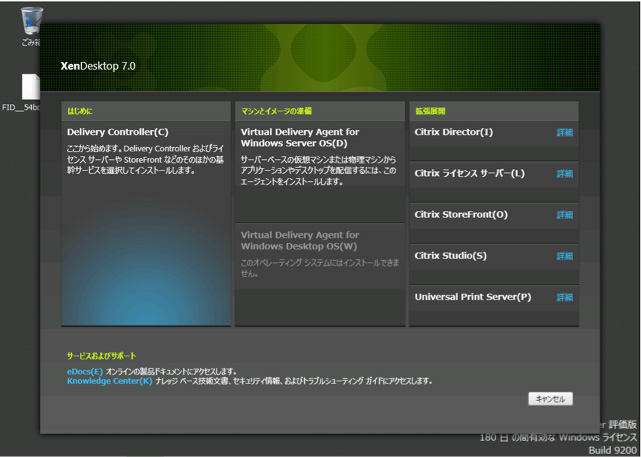Open 詳細 link for Citrix ライセンス サーバー
Image resolution: width=641 pixels, height=457 pixels.
(x=565, y=174)
